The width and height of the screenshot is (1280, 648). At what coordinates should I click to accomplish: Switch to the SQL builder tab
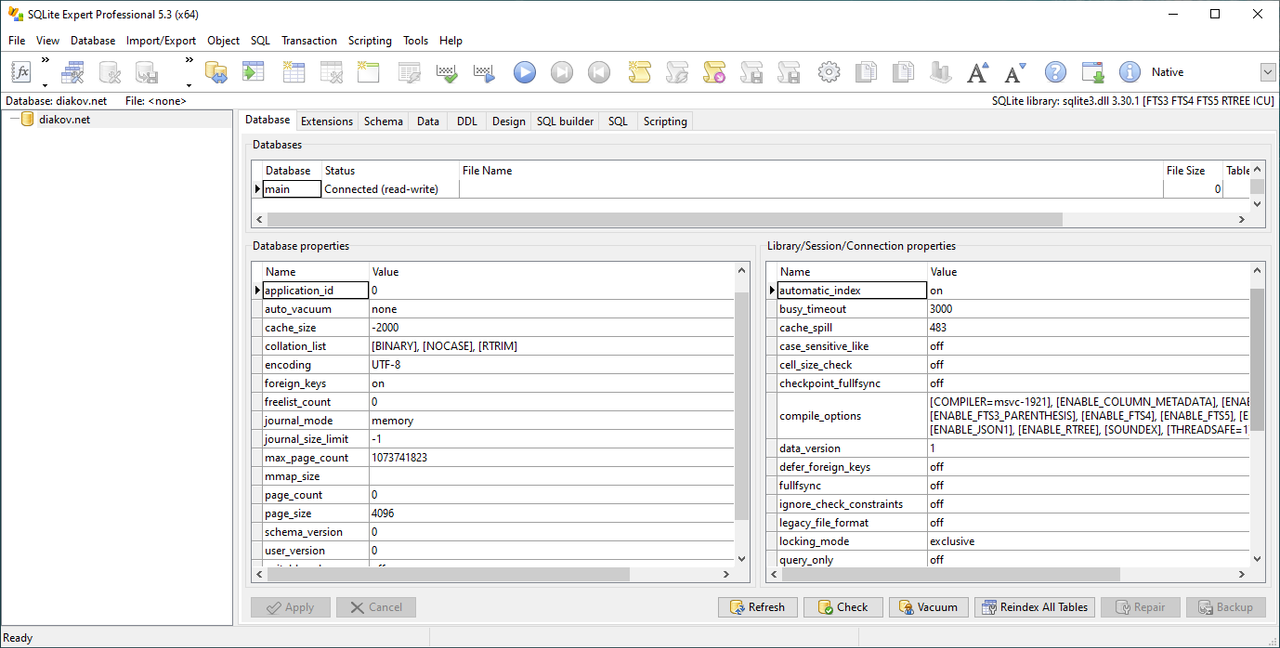pos(565,121)
